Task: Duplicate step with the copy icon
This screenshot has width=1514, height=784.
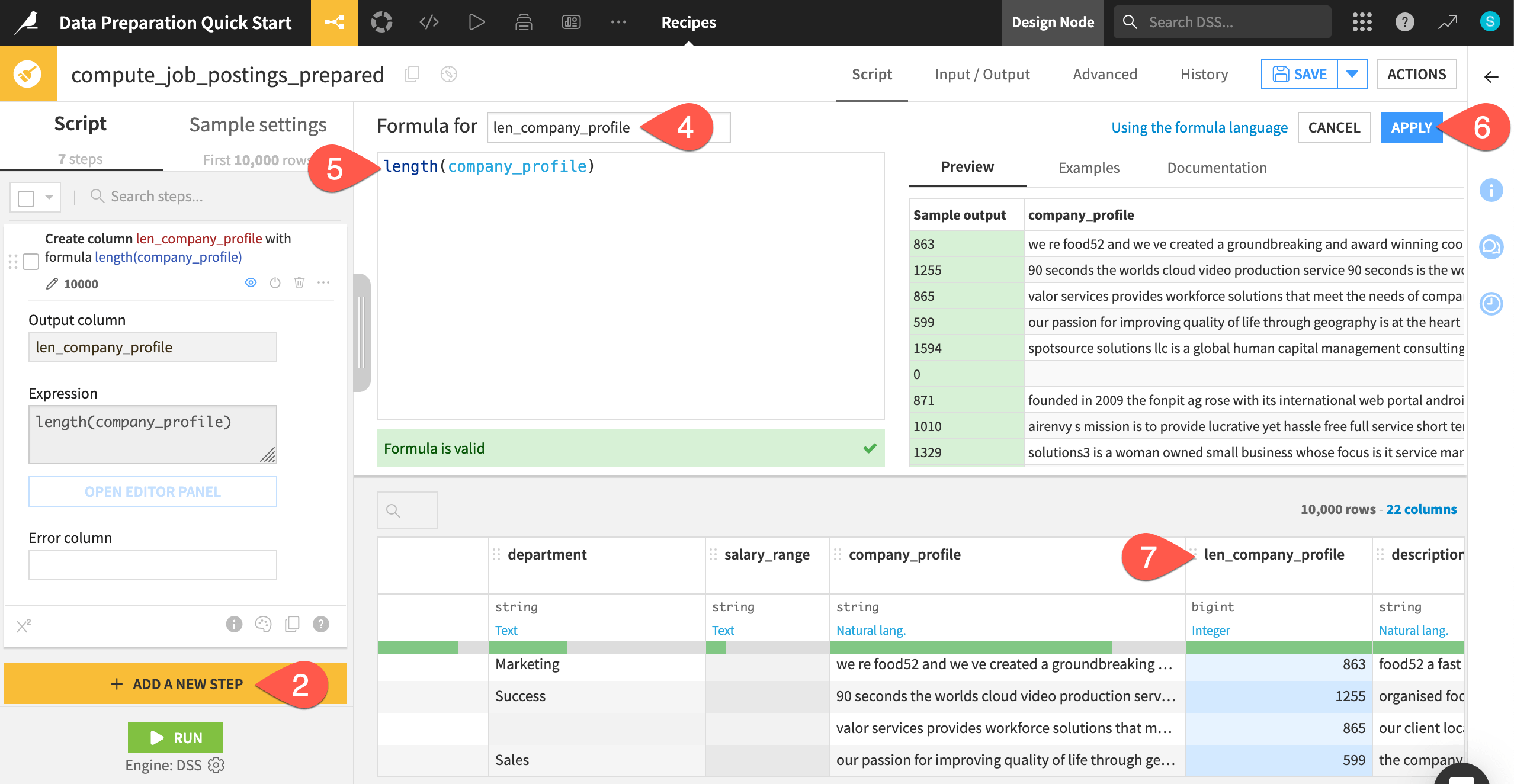Action: 292,624
